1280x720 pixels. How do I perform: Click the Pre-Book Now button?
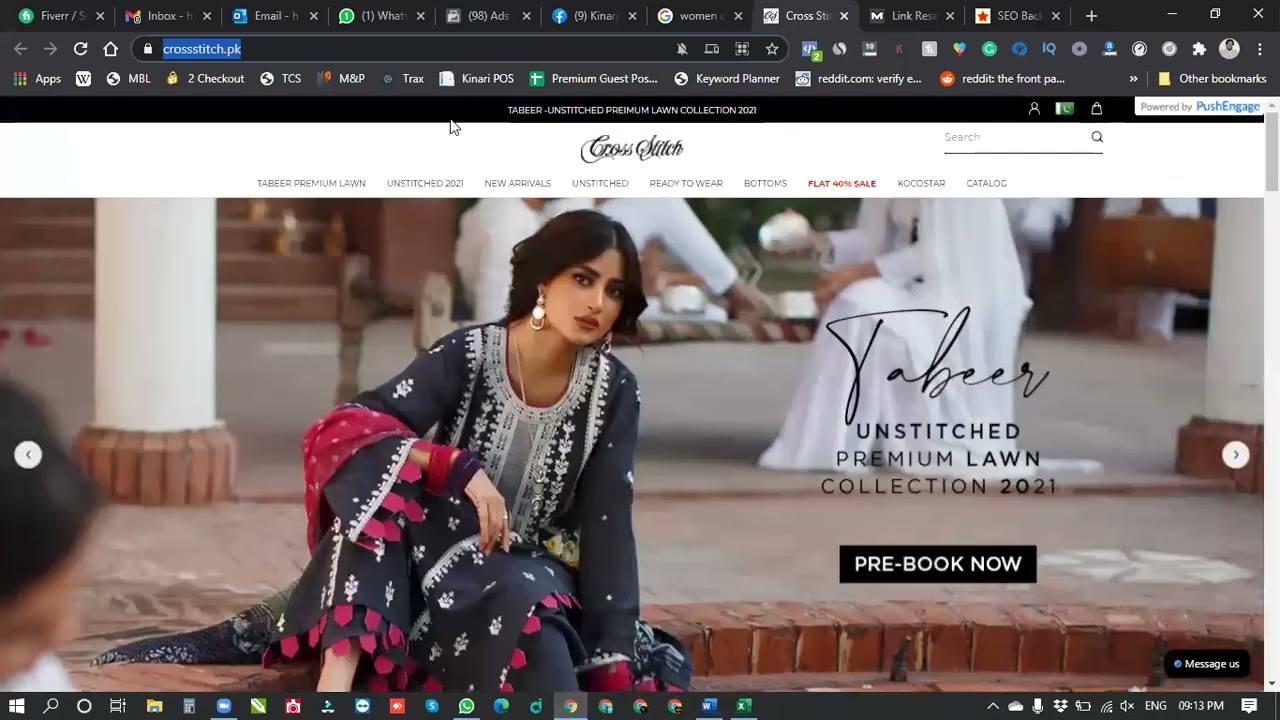[938, 564]
